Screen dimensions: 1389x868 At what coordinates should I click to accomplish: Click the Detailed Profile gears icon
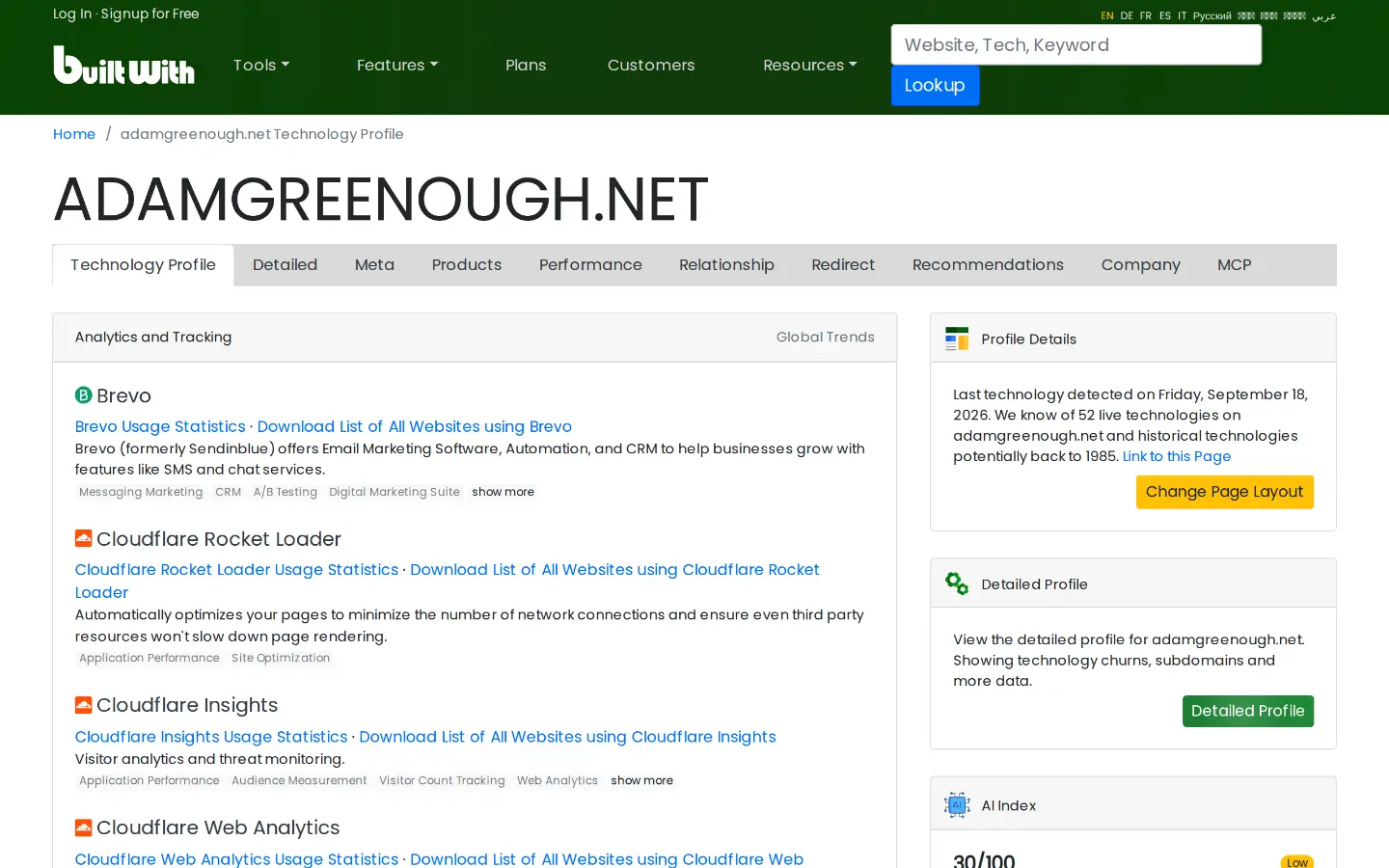[957, 583]
